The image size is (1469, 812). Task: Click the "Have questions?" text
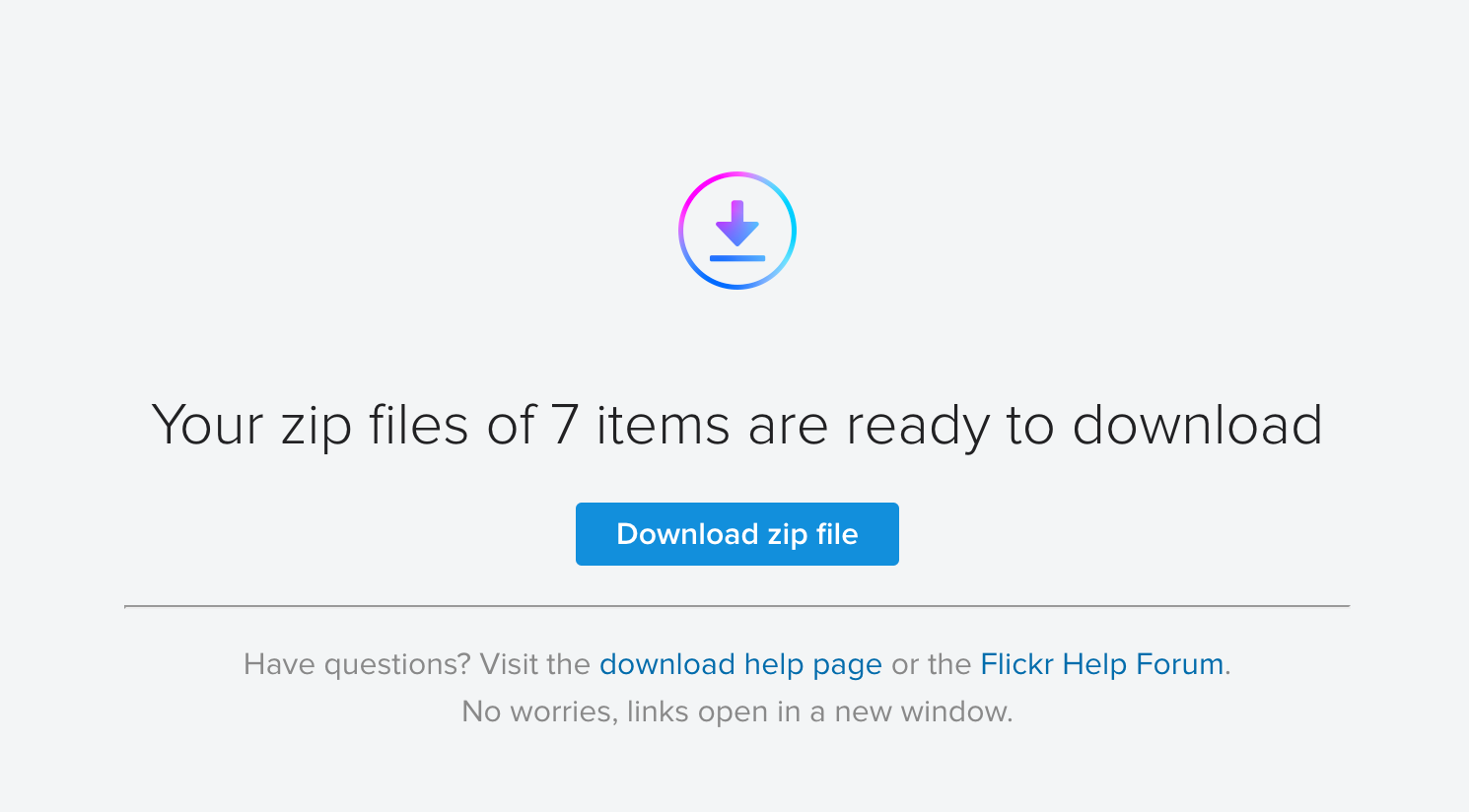pos(357,664)
